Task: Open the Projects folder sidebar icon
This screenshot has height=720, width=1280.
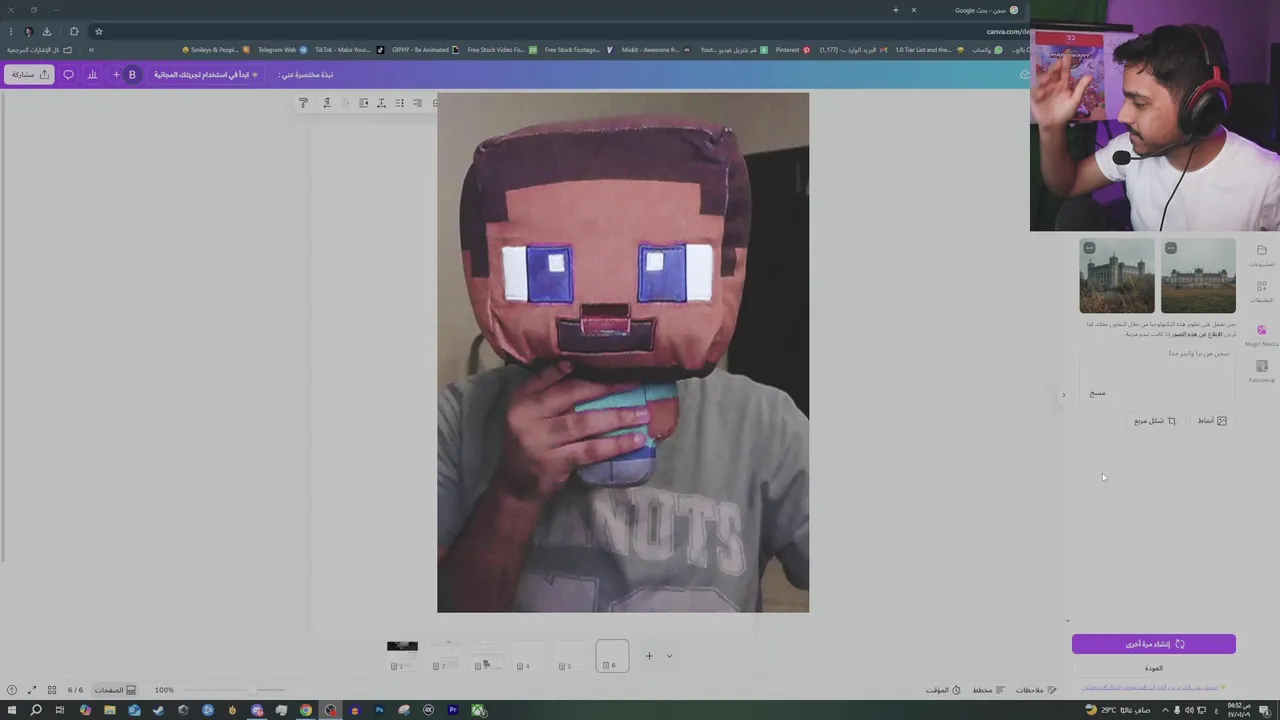Action: 1261,255
